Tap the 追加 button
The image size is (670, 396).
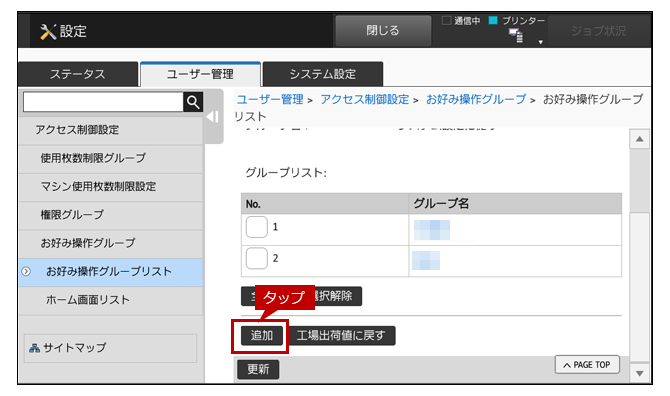262,336
